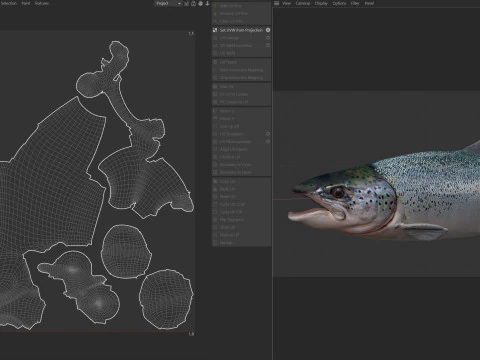Viewport: 480px width, 360px height.
Task: Select Remove UV Pins entry
Action: pos(242,13)
